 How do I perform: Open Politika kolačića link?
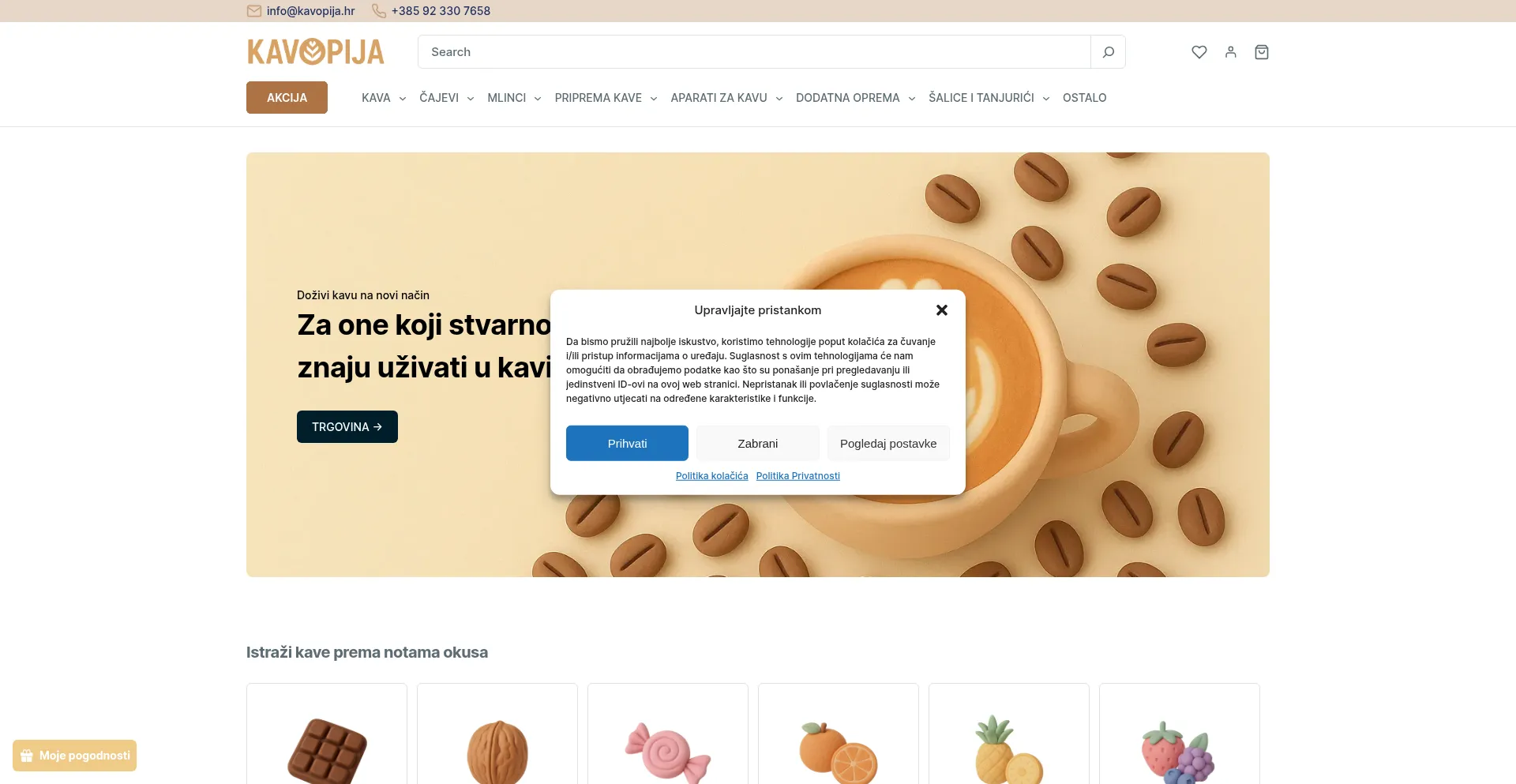click(x=711, y=476)
